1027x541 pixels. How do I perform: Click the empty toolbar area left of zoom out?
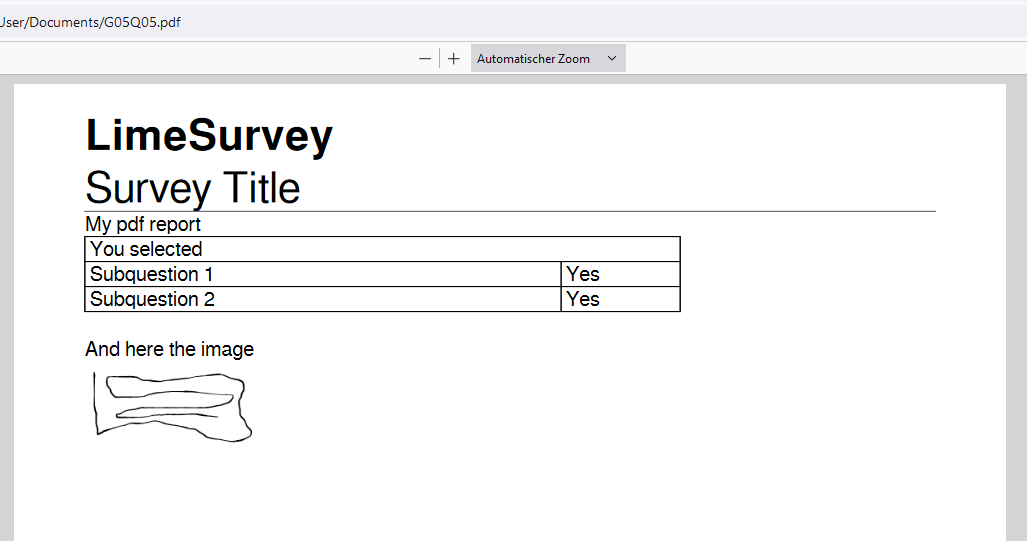click(x=200, y=59)
